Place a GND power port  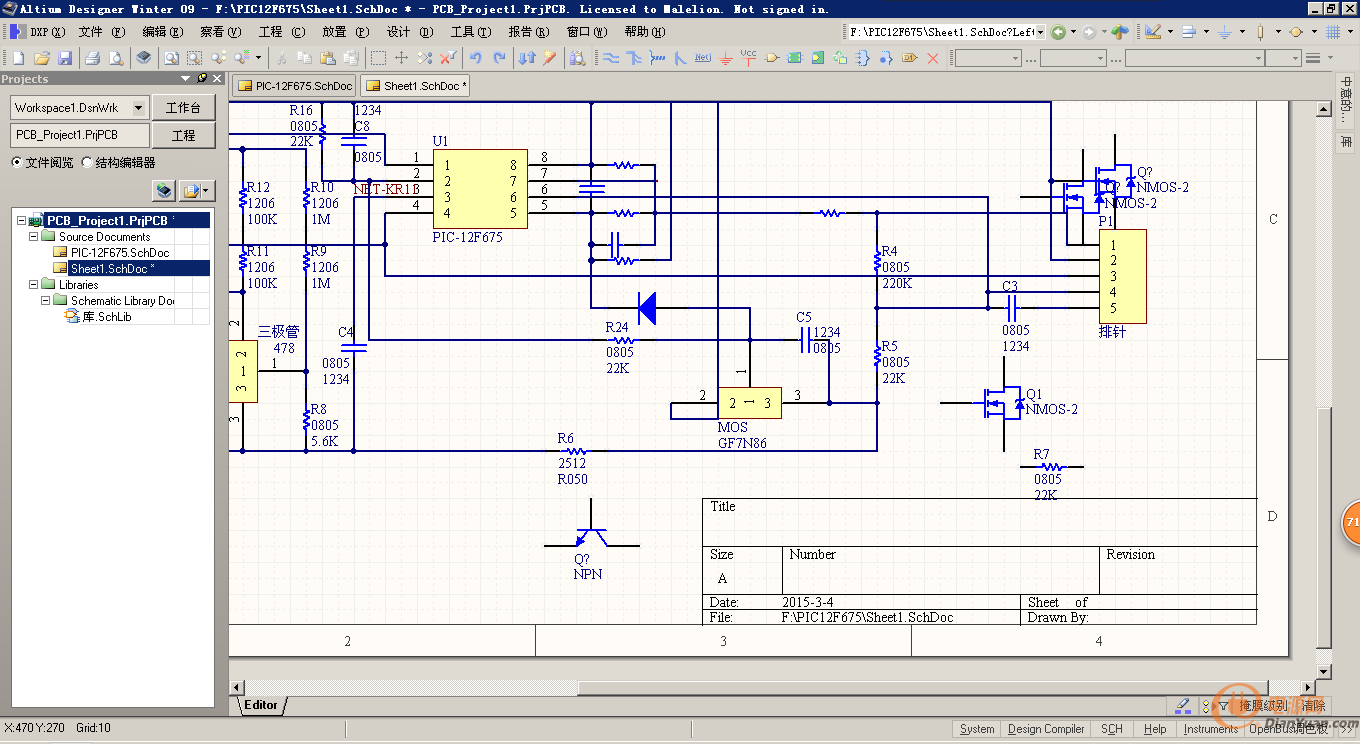coord(725,58)
